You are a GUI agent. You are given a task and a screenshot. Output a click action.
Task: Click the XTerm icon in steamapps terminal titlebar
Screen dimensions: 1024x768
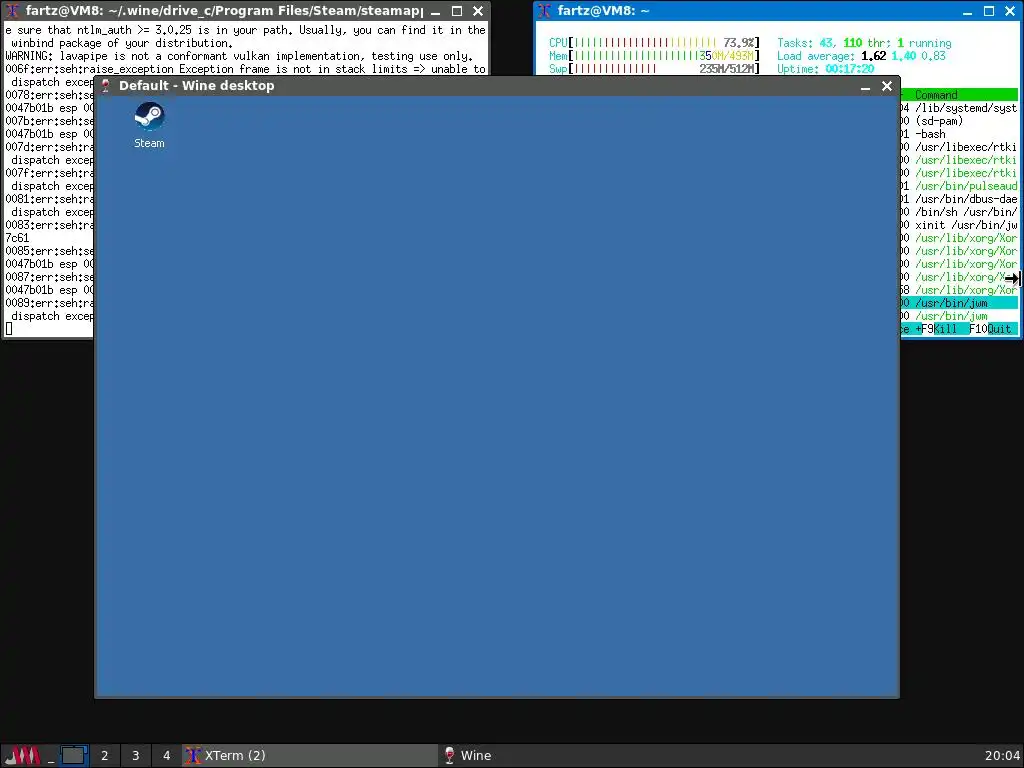12,11
